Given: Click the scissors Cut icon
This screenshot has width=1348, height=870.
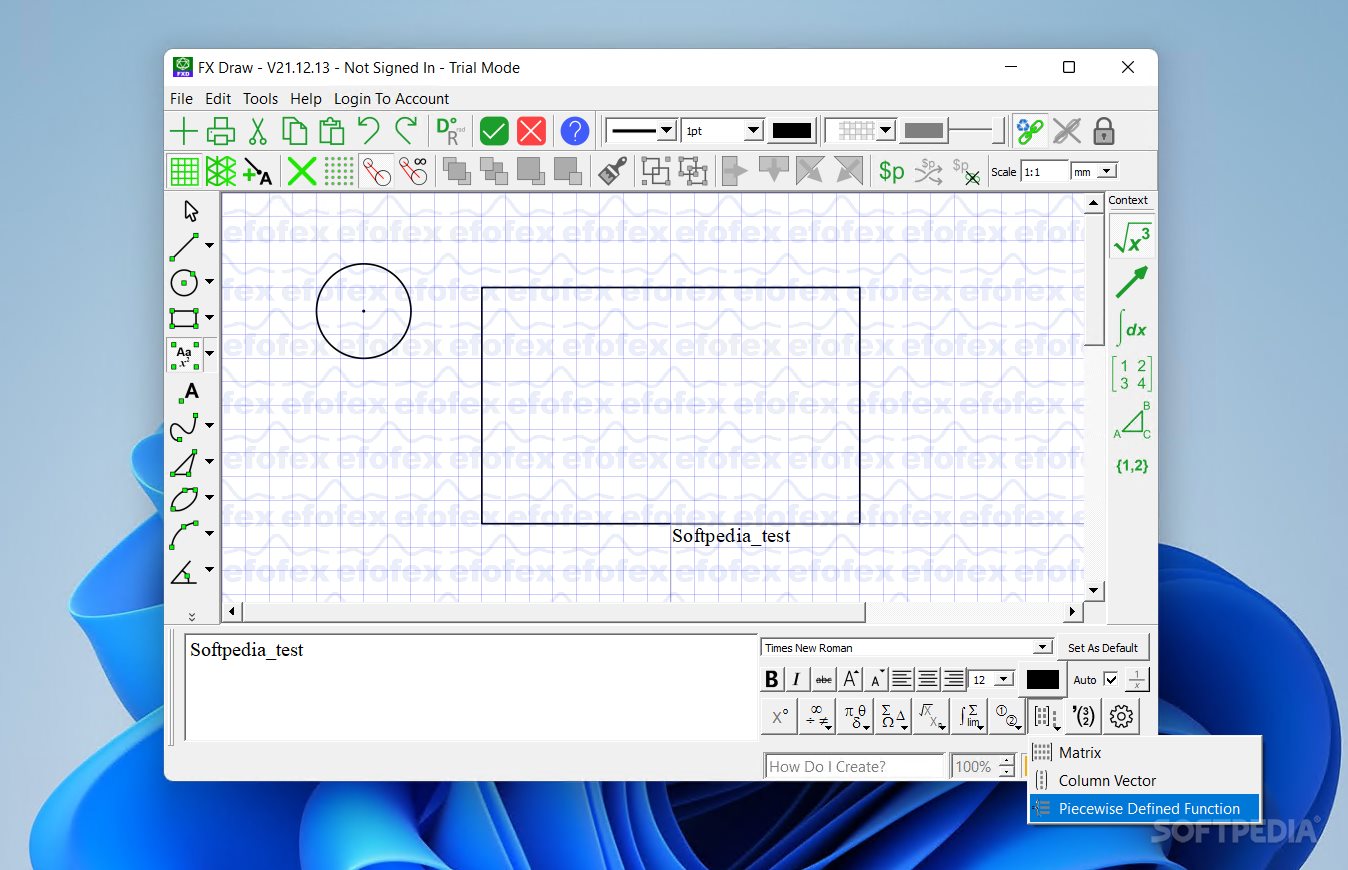Looking at the screenshot, I should [x=257, y=131].
